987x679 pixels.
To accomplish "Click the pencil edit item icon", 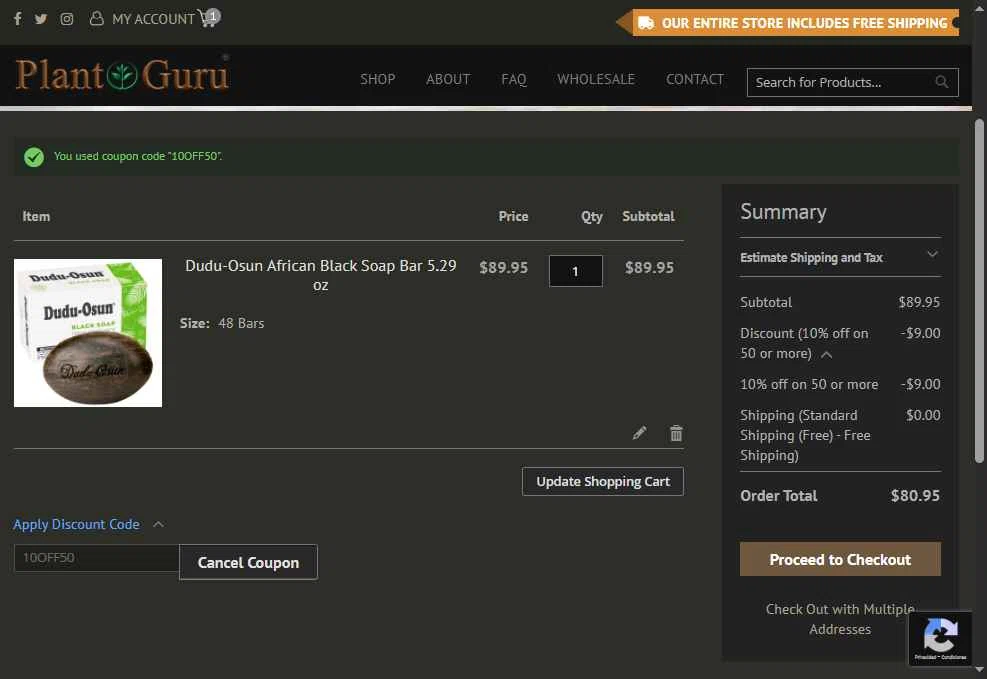I will (640, 433).
